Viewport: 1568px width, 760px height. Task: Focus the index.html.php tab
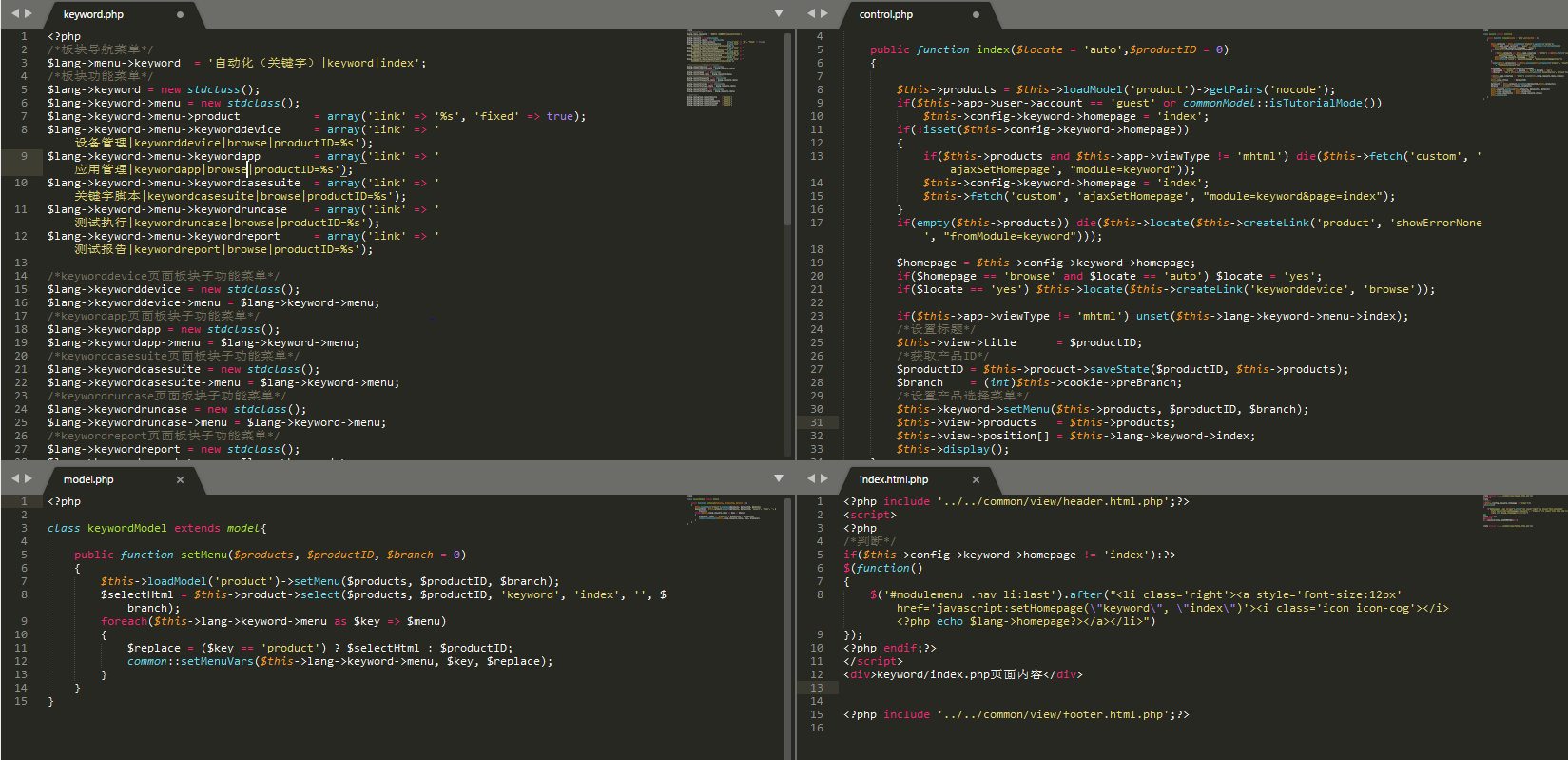pyautogui.click(x=893, y=480)
